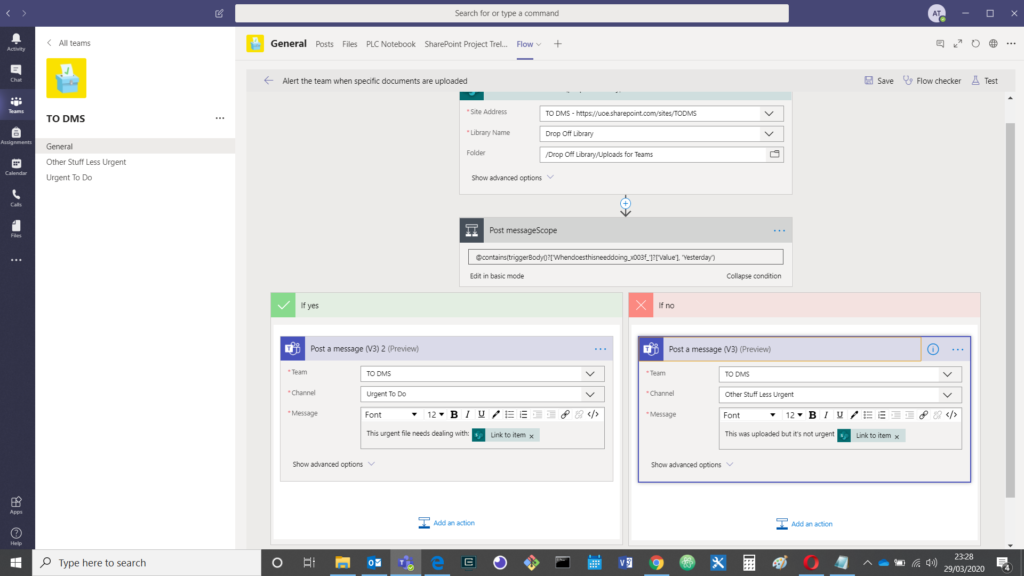Click the condition expression input field

626,257
